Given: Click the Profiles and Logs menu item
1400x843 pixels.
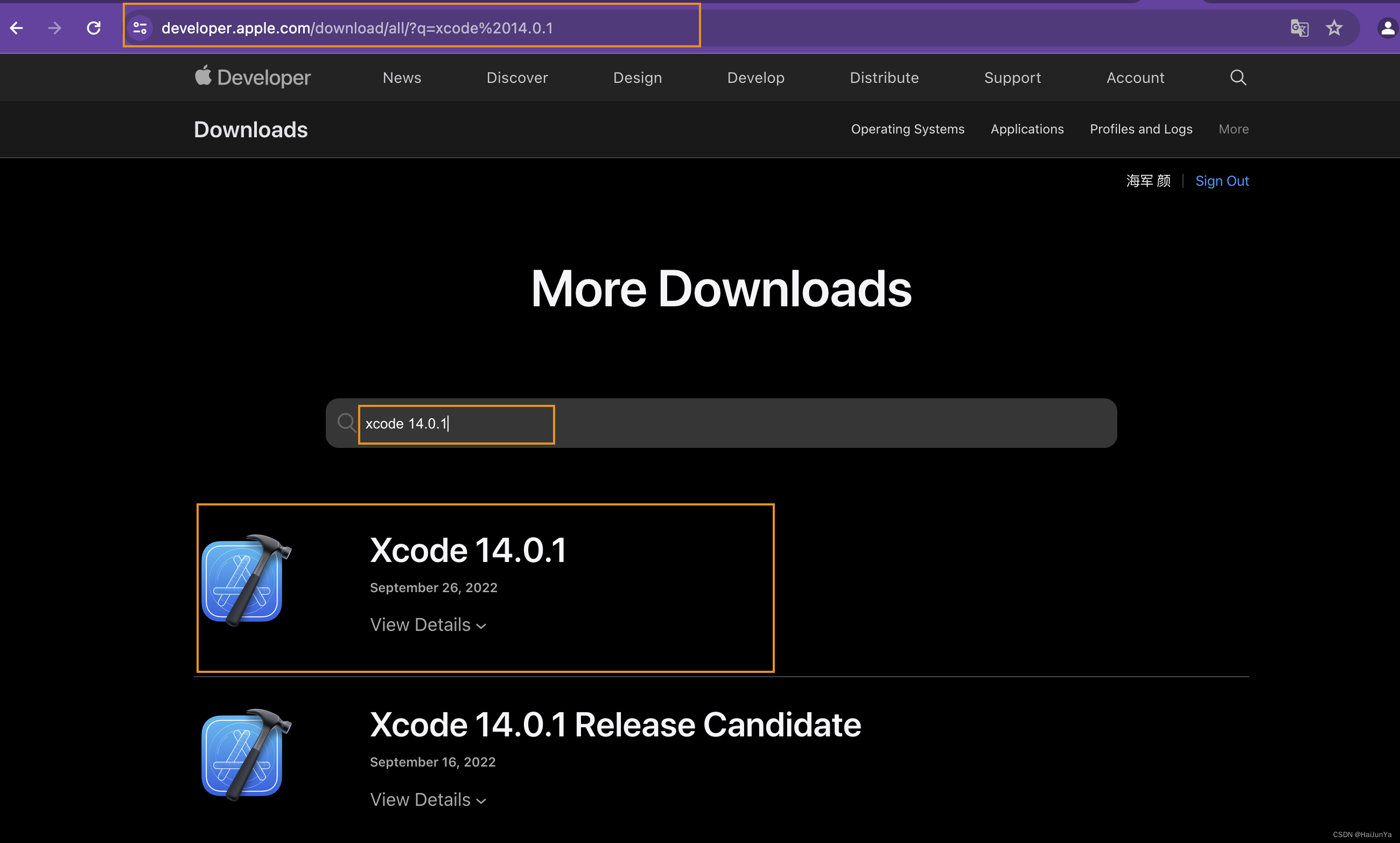Looking at the screenshot, I should [1141, 129].
